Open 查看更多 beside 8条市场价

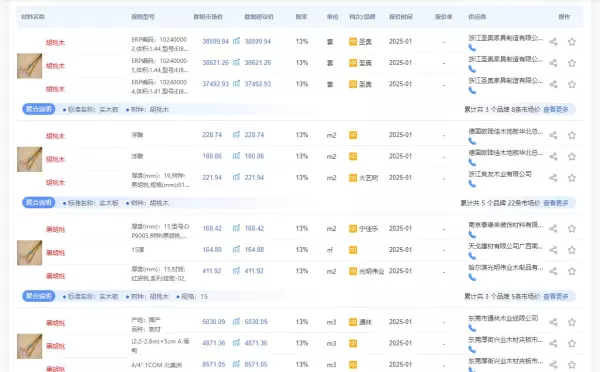pos(556,109)
